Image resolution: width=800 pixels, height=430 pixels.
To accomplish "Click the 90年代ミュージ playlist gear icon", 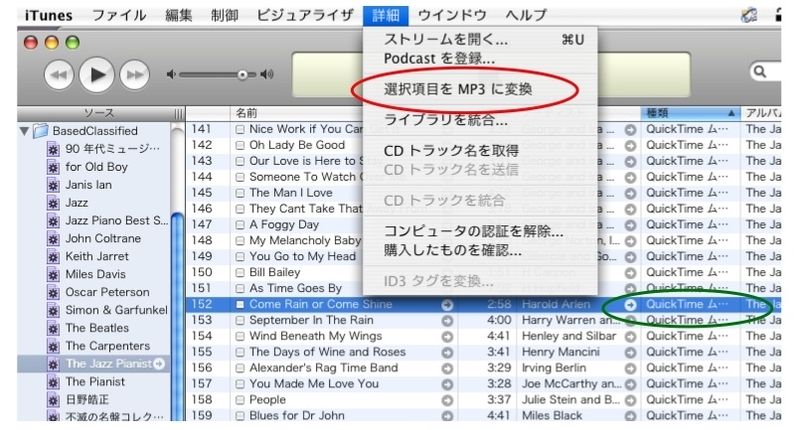I will pyautogui.click(x=53, y=149).
